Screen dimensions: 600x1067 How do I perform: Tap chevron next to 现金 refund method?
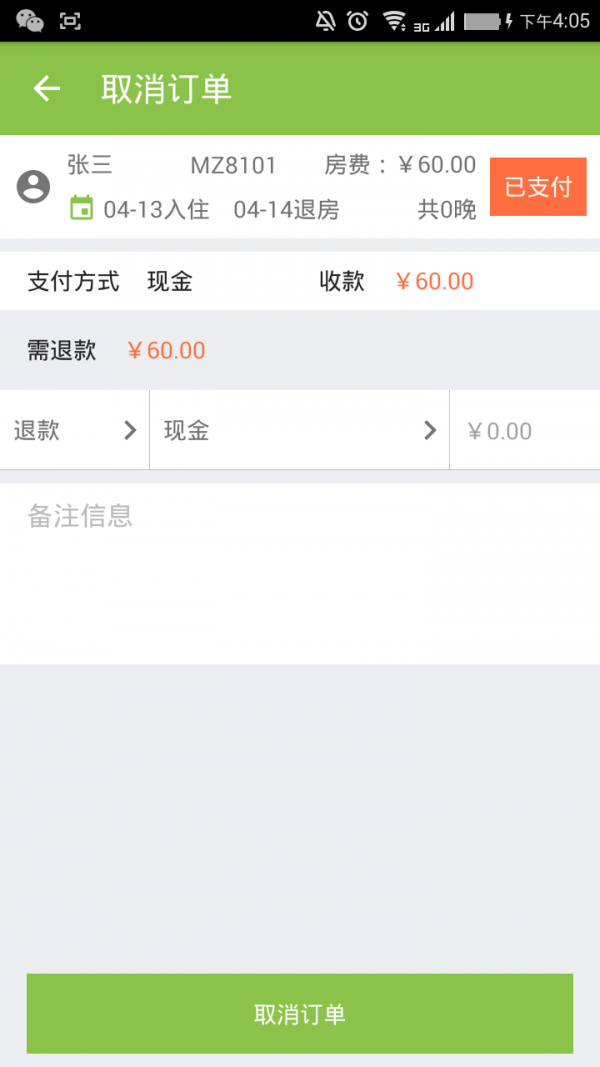[x=431, y=430]
